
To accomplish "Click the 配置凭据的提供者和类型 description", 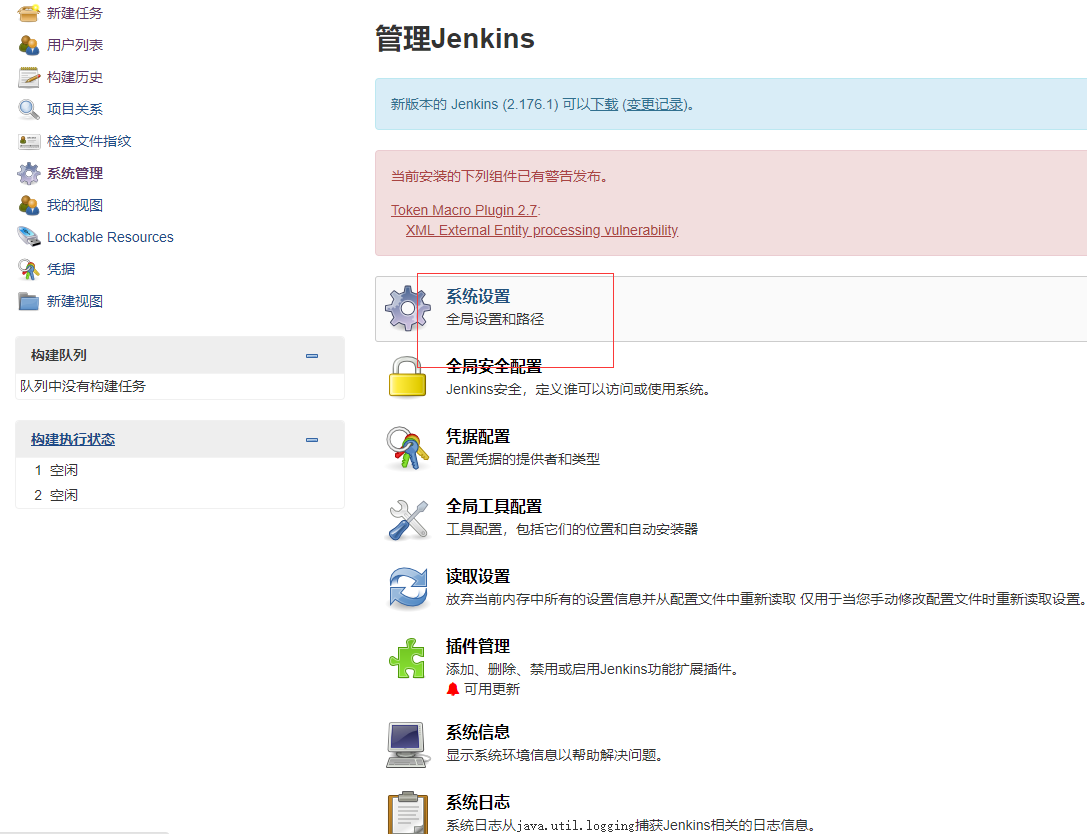I will click(523, 459).
